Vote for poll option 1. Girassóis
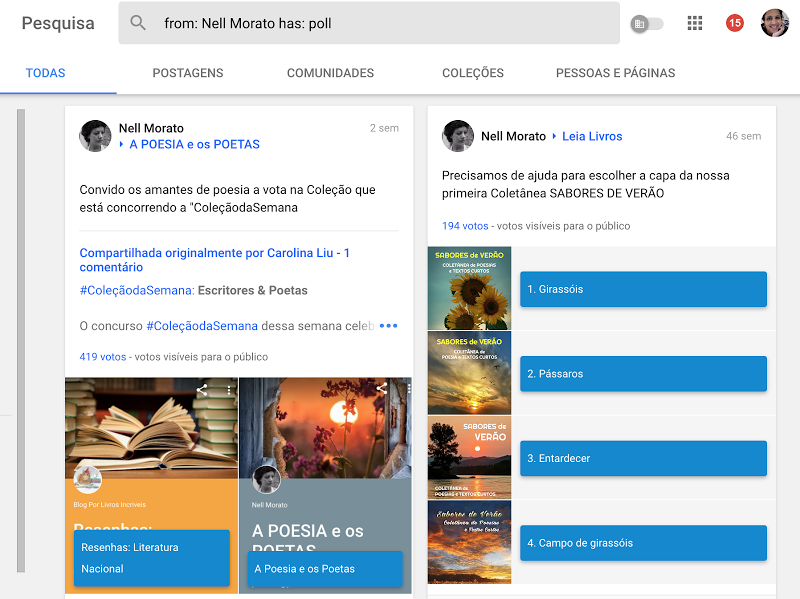Image resolution: width=800 pixels, height=599 pixels. [643, 288]
